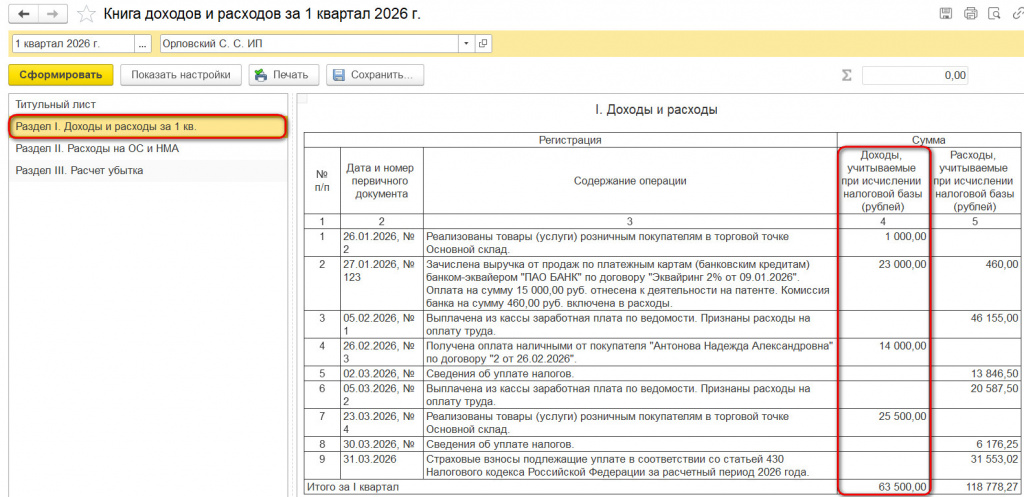
Task: Click the retail sales description in row 7
Action: click(630, 423)
